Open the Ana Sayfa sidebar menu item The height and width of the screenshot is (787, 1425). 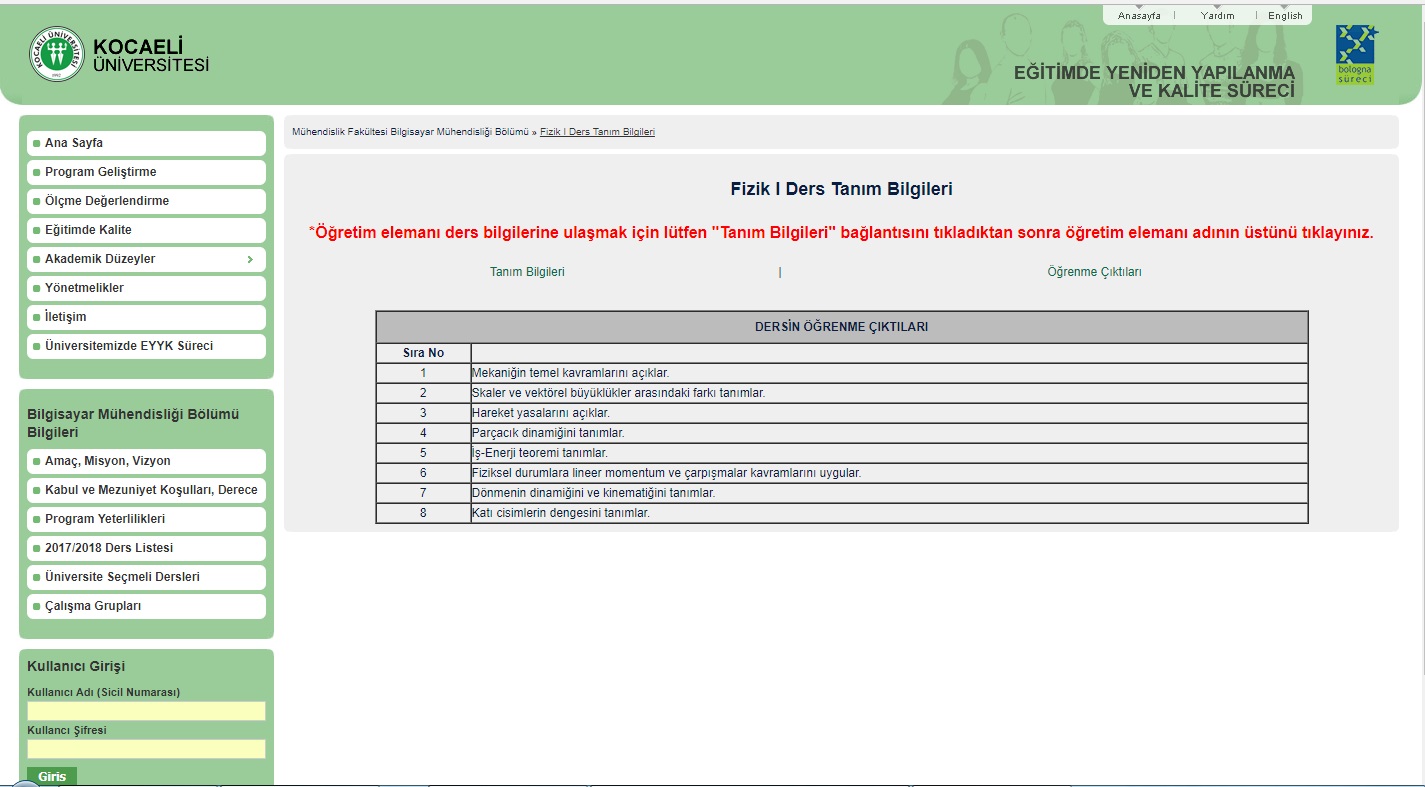74,143
